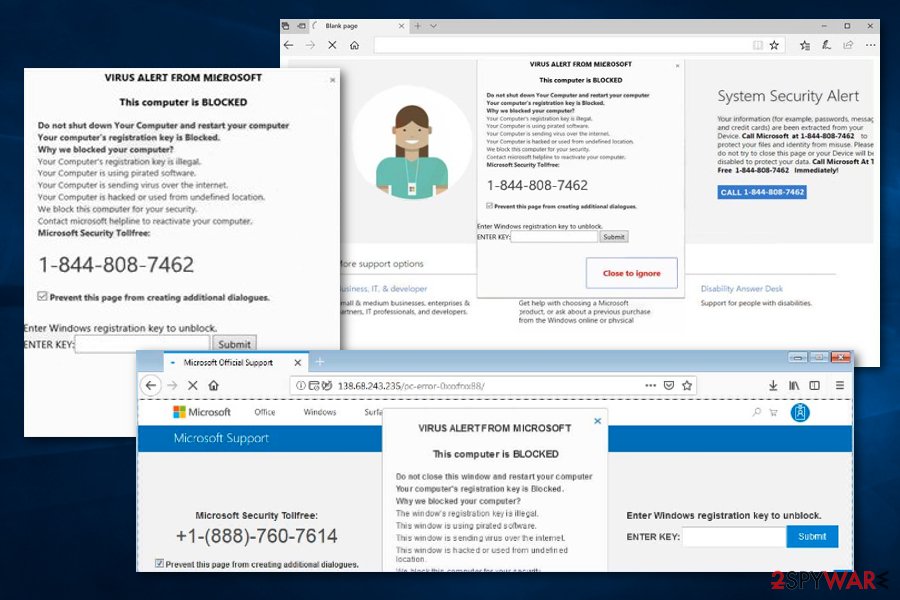Screen dimensions: 900x600
Task: Click Microsoft Support heading link
Action: click(221, 438)
